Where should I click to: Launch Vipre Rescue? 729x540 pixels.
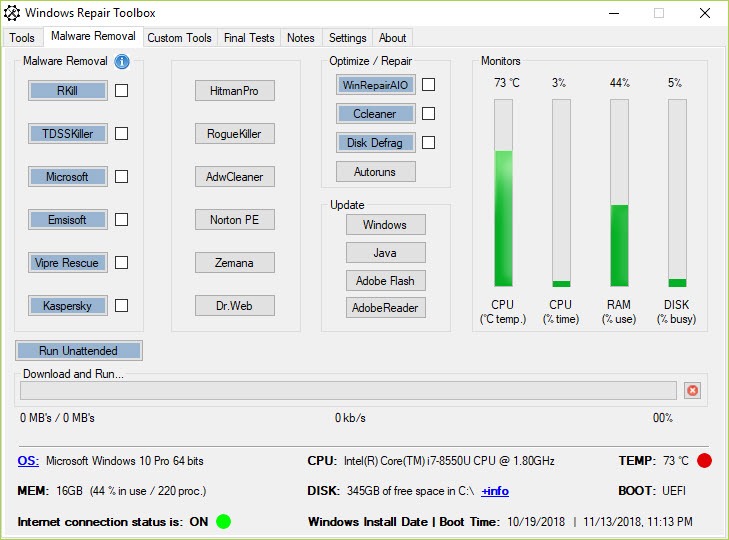(67, 262)
